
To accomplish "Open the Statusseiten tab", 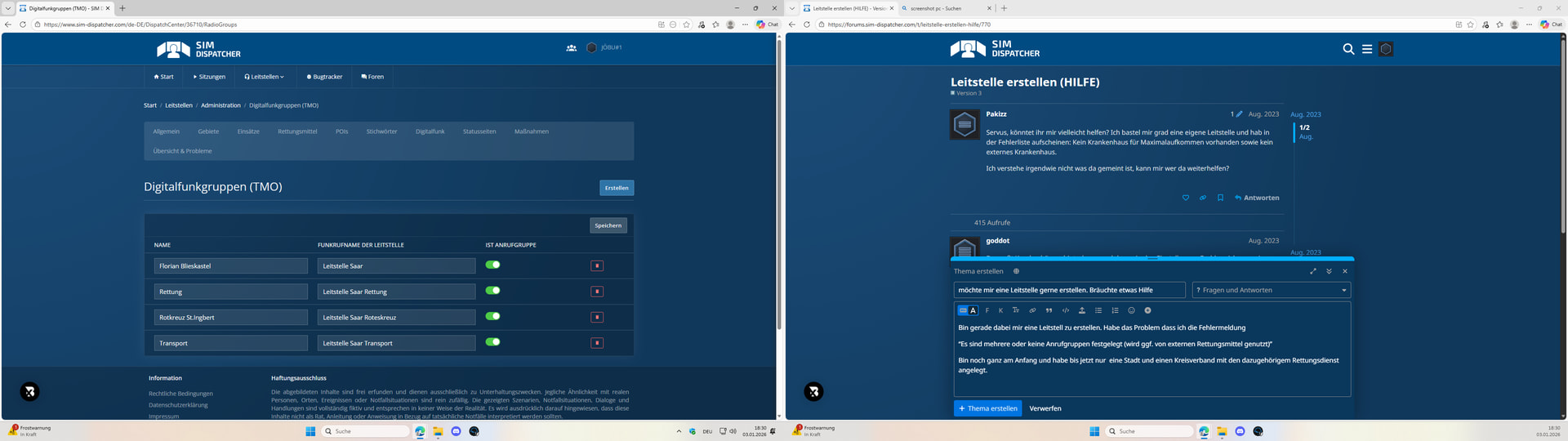I will point(479,131).
